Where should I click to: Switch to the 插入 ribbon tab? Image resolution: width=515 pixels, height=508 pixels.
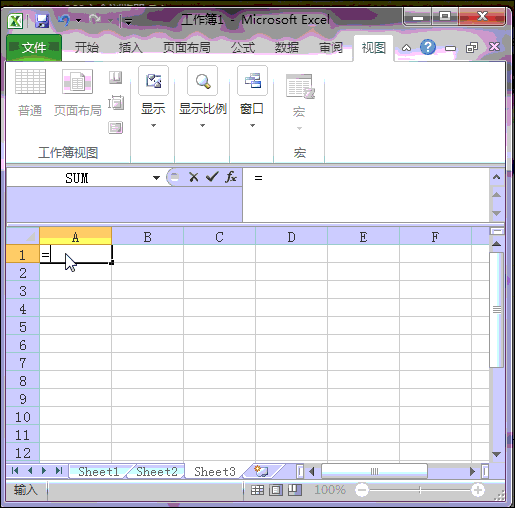coord(131,47)
